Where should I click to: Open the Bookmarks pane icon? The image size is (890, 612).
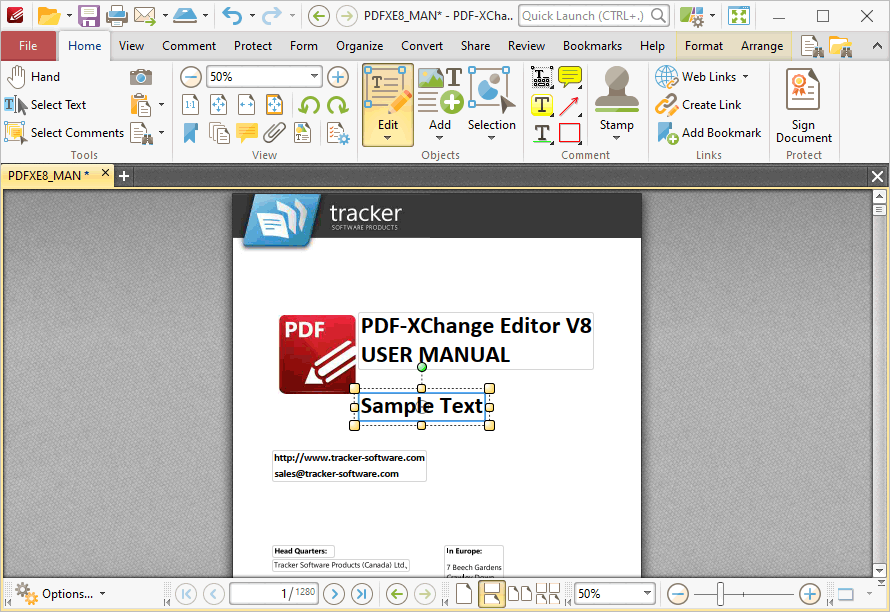(x=191, y=133)
